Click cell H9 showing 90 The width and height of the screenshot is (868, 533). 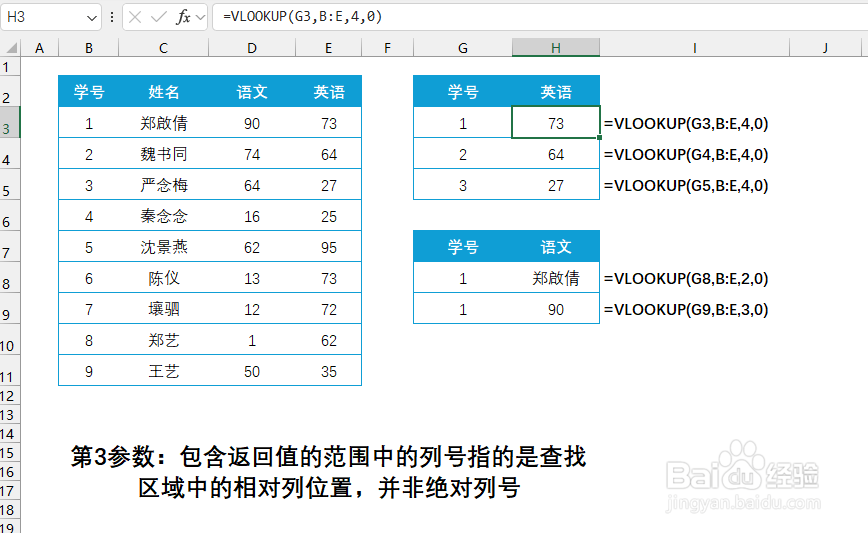[x=556, y=309]
